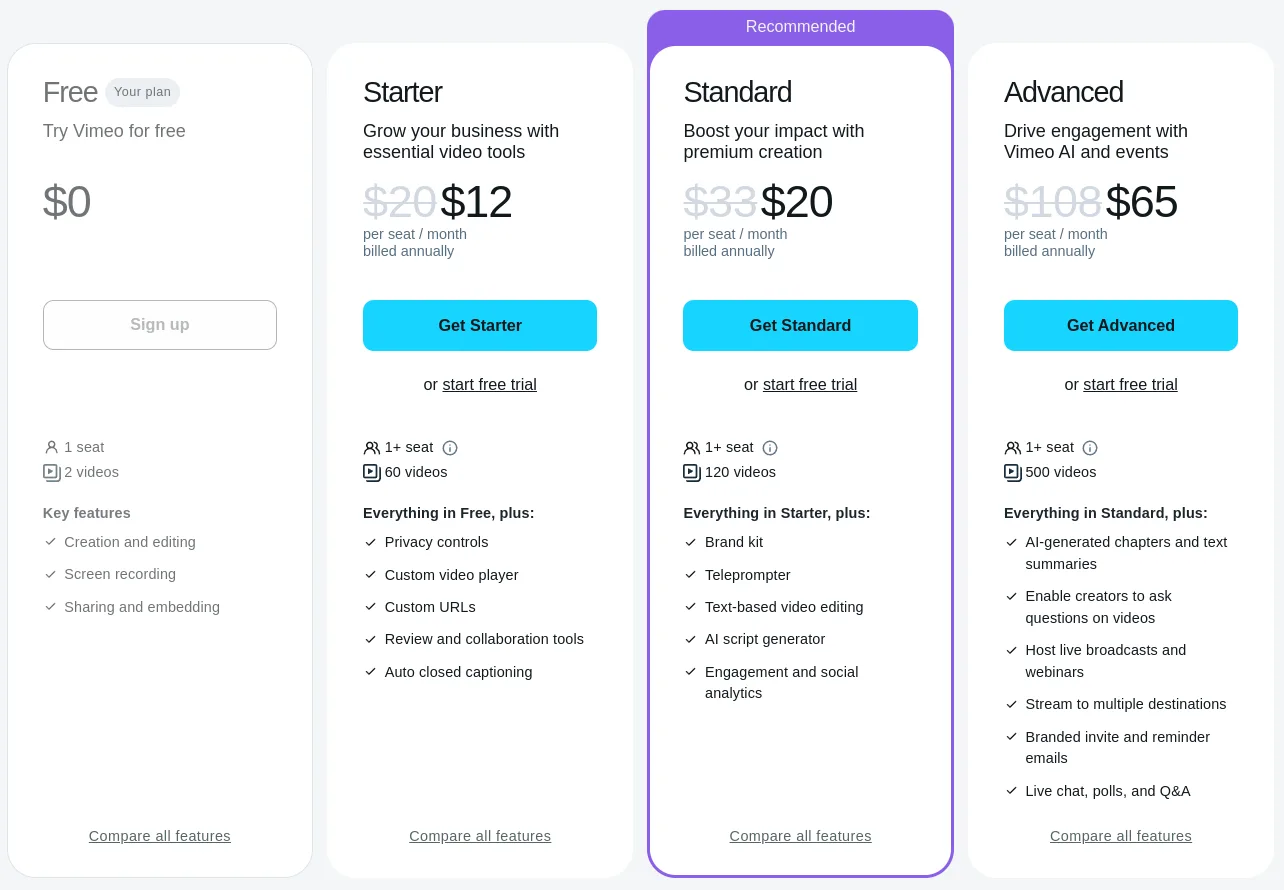Start free trial for the Standard plan
This screenshot has width=1284, height=890.
tap(809, 385)
